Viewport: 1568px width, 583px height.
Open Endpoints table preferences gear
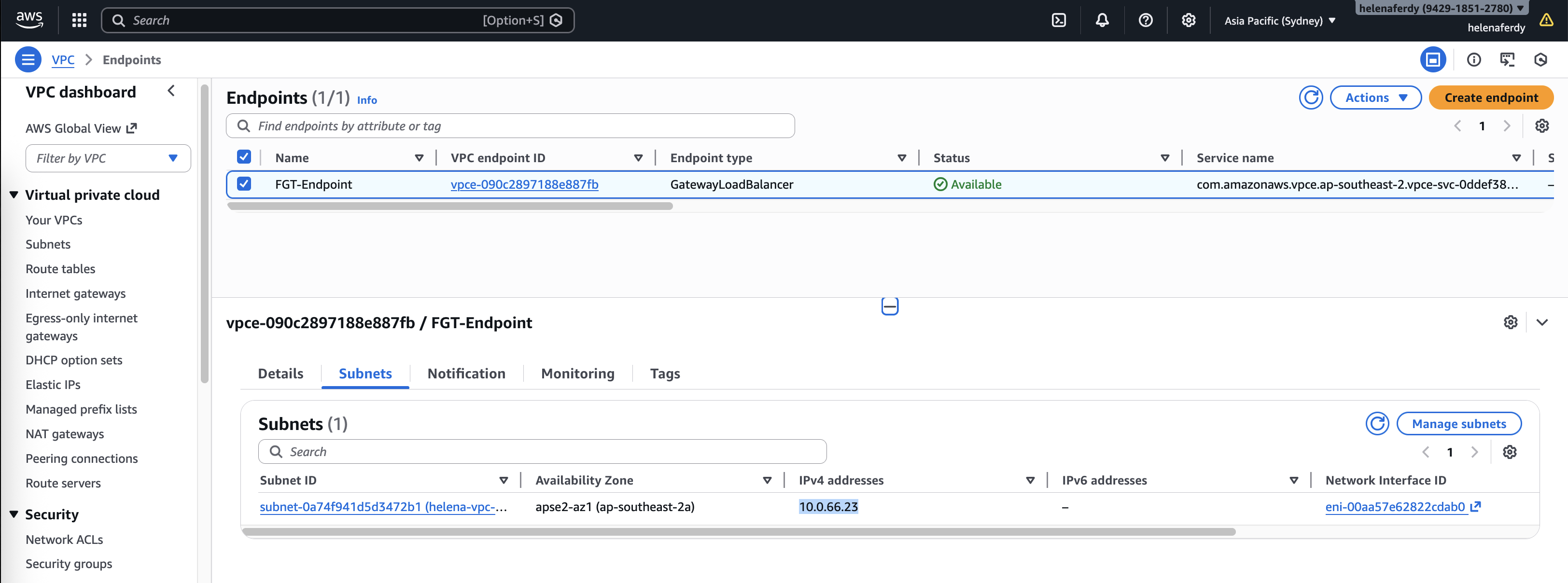click(1541, 126)
